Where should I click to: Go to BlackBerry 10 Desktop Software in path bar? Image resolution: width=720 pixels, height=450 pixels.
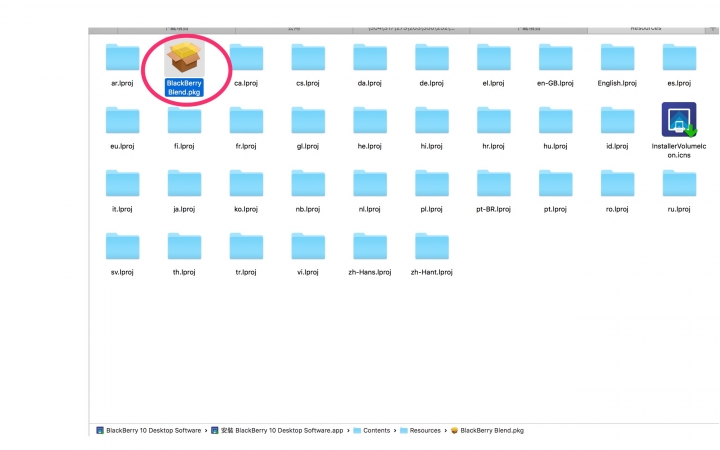tap(148, 430)
